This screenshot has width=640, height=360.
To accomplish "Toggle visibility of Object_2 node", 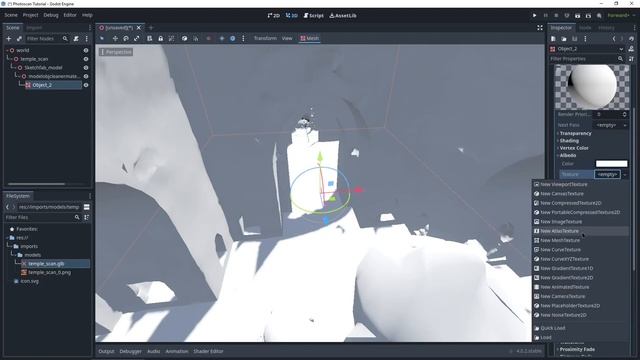I will [86, 85].
